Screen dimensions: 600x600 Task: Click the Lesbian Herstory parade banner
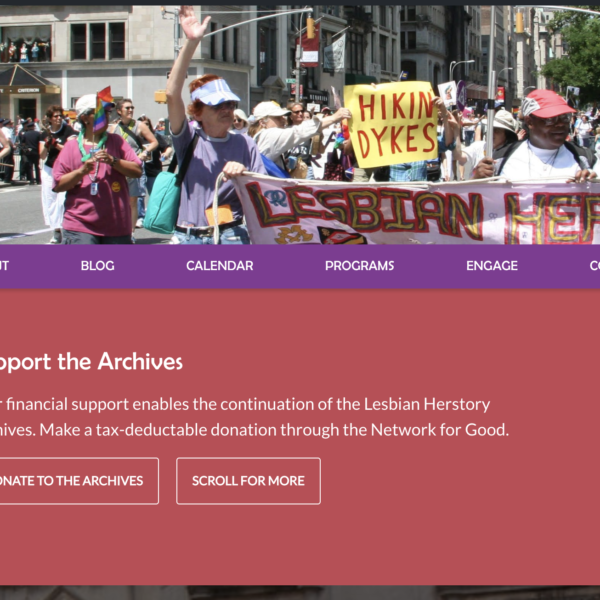417,210
